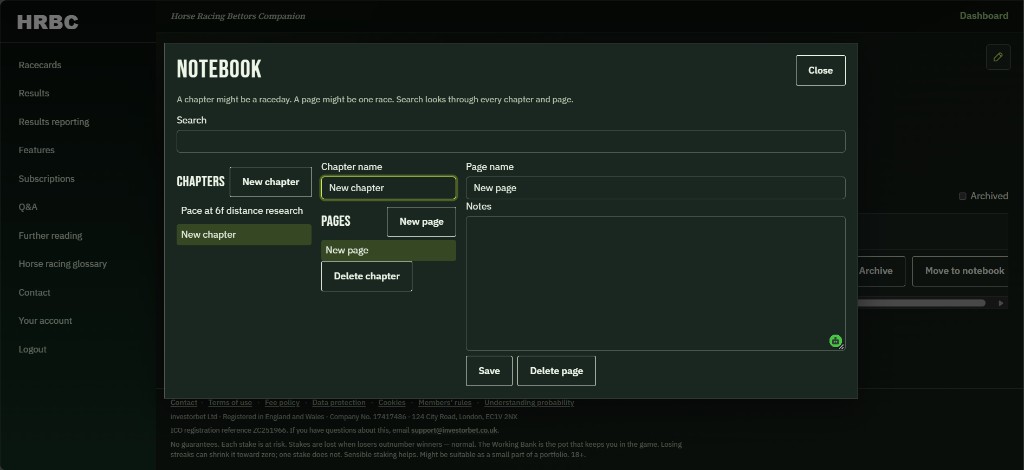The height and width of the screenshot is (470, 1024).
Task: Open Terms of use link
Action: [x=230, y=403]
